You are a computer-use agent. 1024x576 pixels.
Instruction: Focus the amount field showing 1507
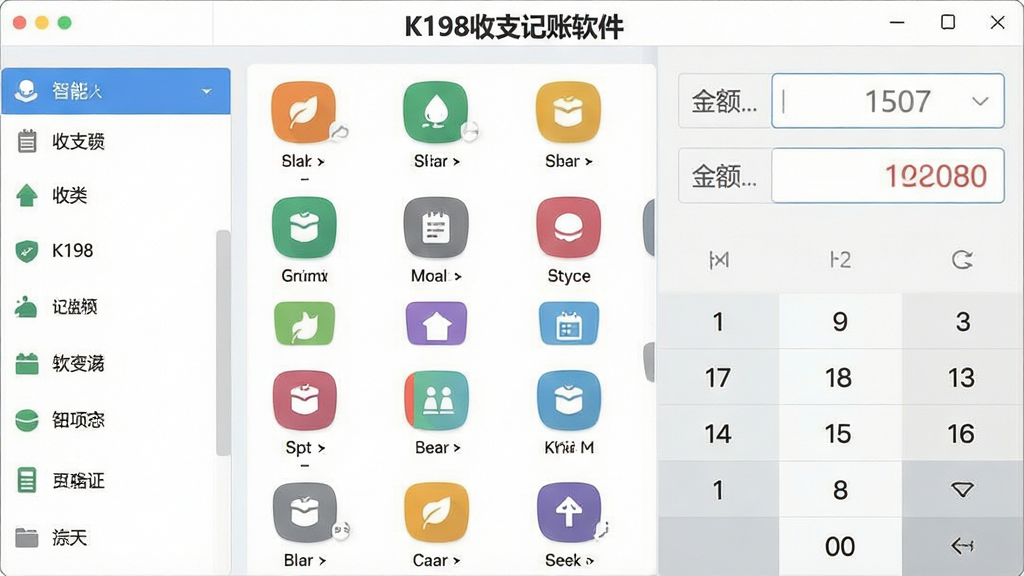click(x=888, y=101)
